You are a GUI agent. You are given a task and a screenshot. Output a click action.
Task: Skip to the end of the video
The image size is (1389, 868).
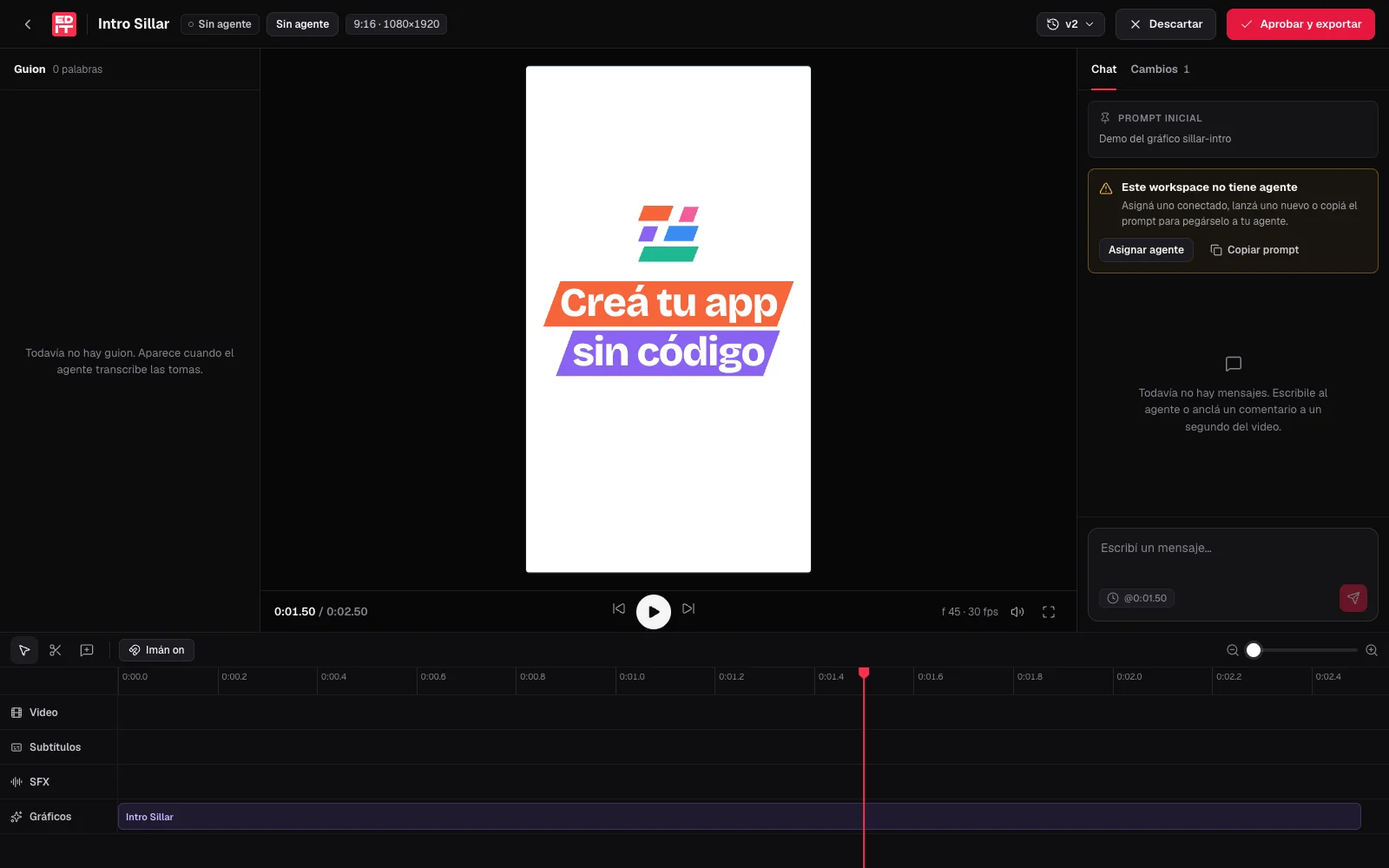tap(688, 609)
